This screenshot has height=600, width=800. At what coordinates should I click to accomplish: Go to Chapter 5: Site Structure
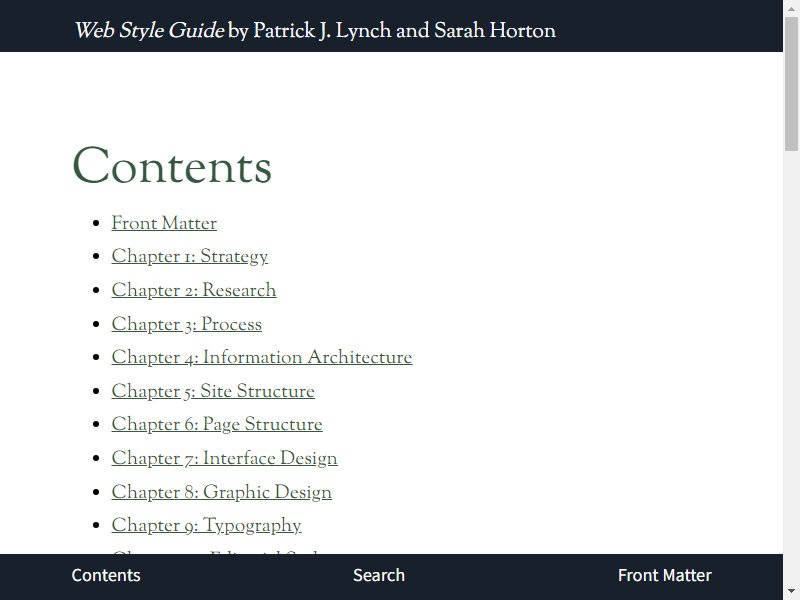pyautogui.click(x=213, y=391)
